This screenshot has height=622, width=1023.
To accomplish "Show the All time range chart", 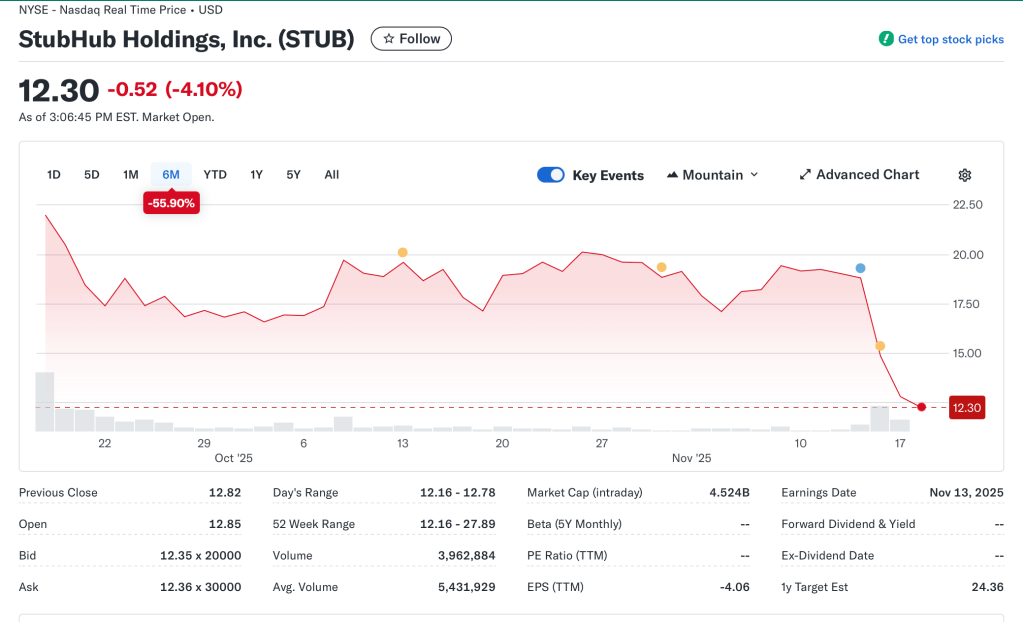I will tap(332, 175).
